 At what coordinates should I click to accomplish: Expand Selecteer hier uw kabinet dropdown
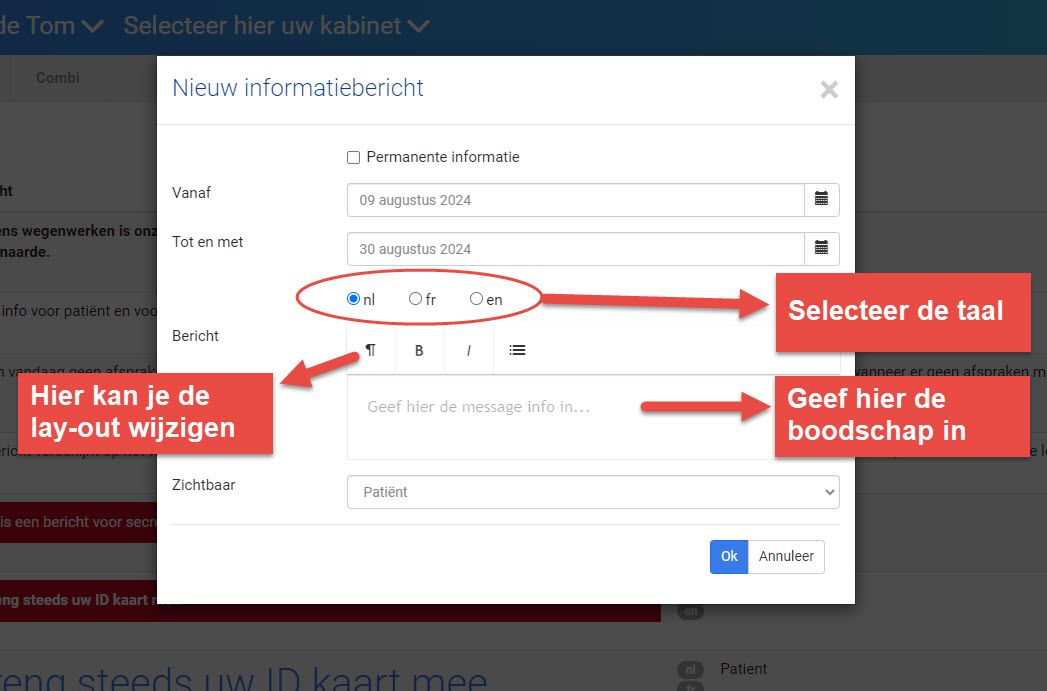(x=277, y=26)
